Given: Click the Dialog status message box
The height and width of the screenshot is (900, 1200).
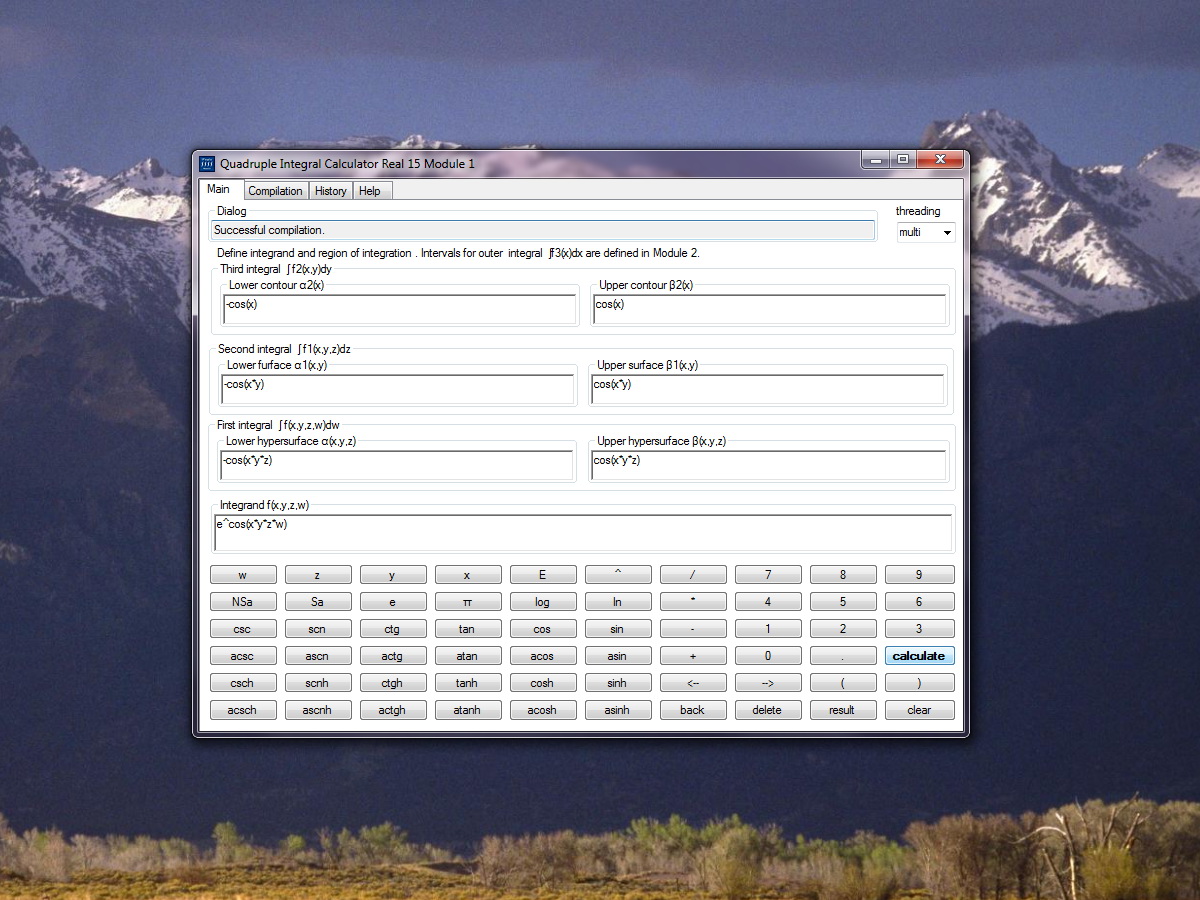Looking at the screenshot, I should click(544, 230).
